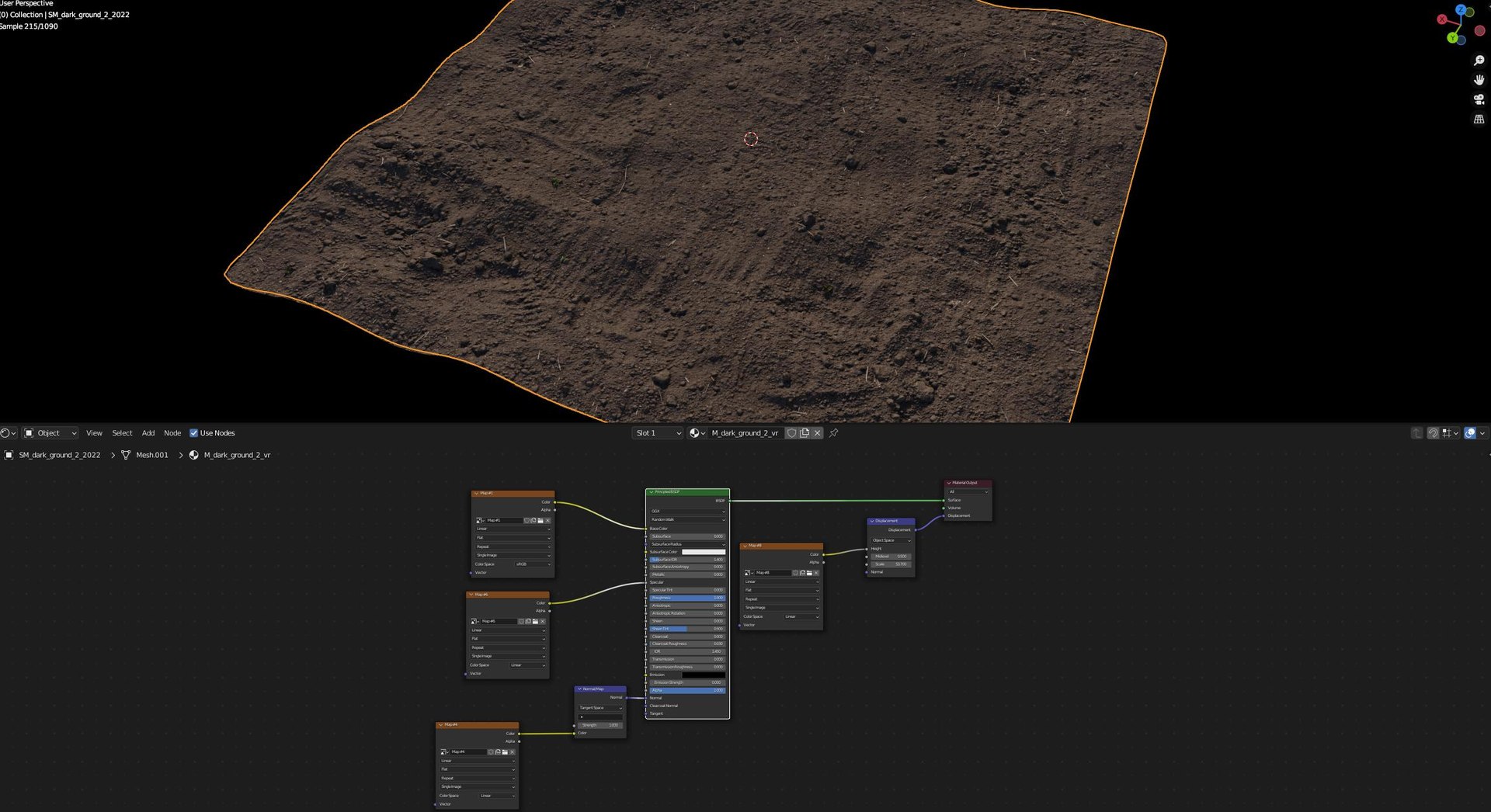Open the Node menu in node editor

pyautogui.click(x=172, y=433)
